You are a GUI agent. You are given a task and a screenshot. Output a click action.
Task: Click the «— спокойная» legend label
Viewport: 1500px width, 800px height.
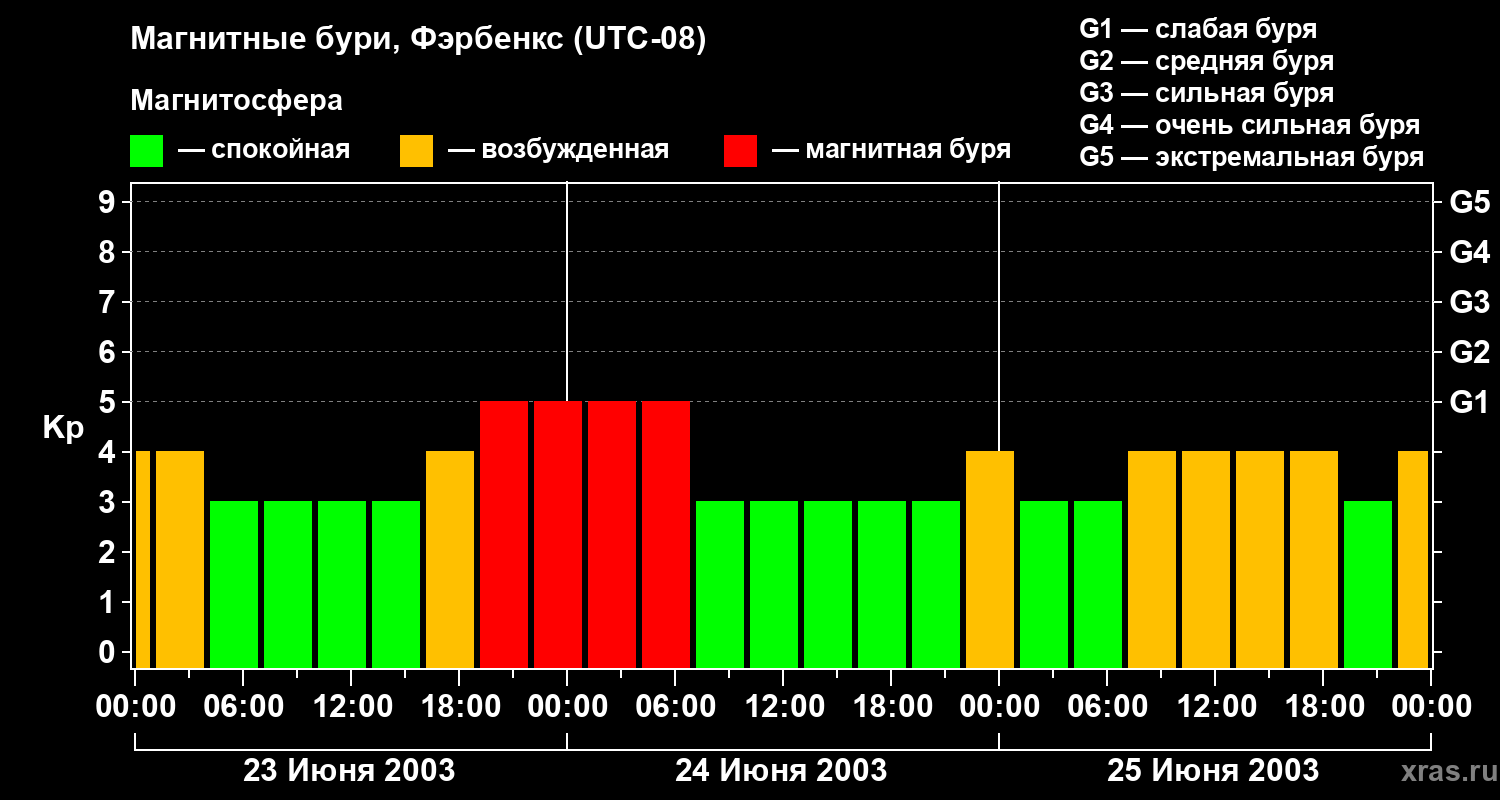264,150
